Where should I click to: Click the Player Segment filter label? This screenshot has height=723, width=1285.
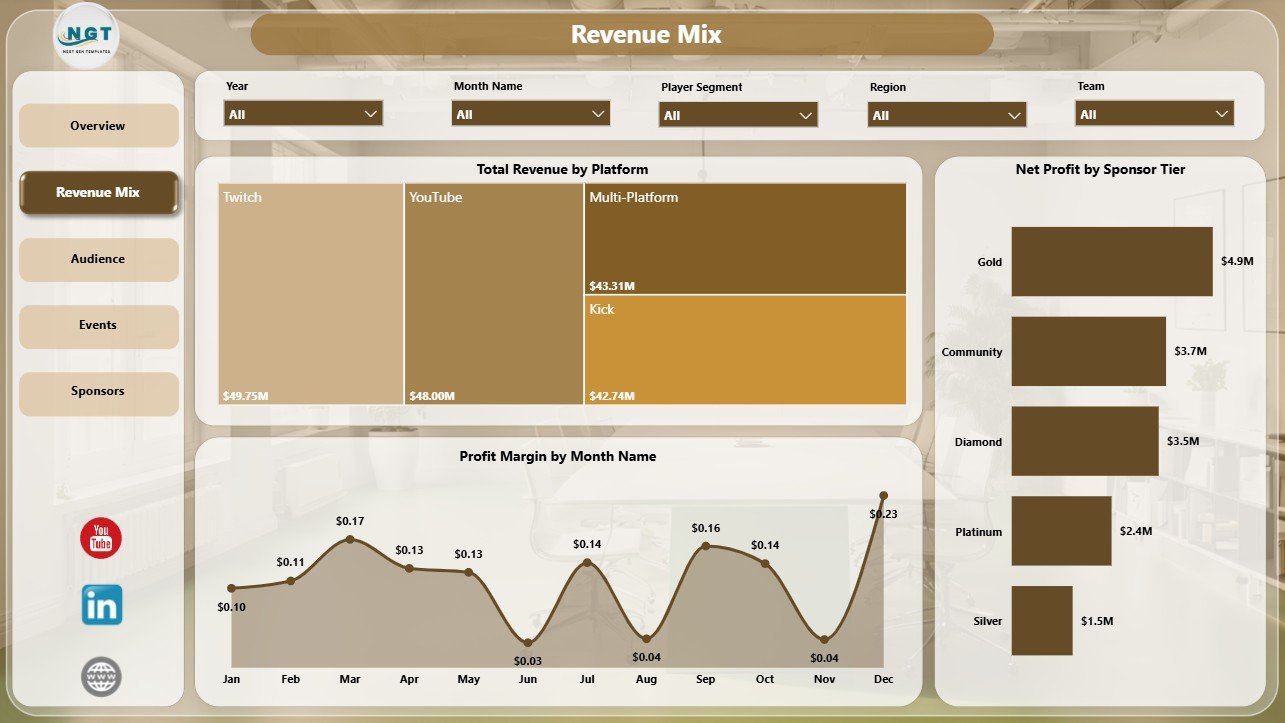point(701,87)
